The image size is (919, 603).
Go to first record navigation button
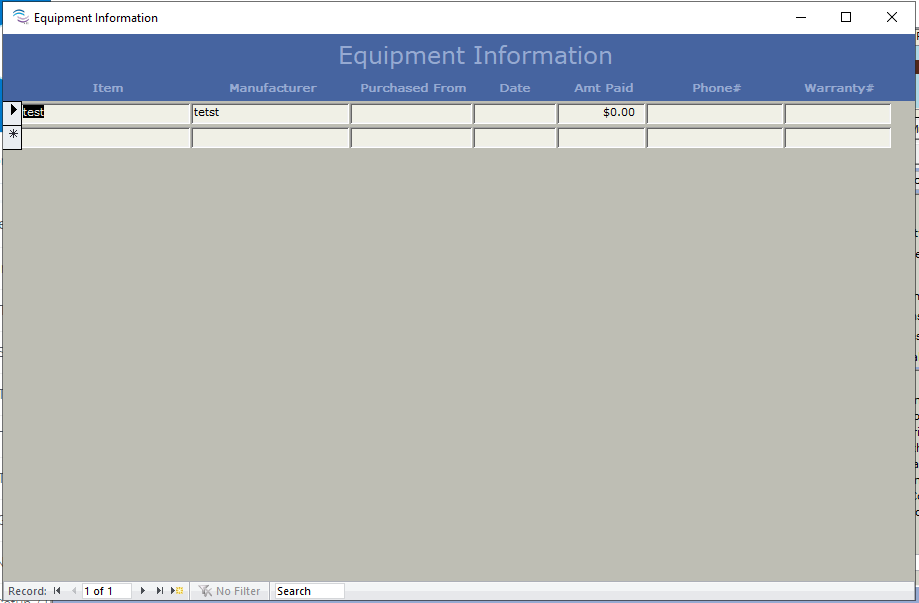click(57, 591)
